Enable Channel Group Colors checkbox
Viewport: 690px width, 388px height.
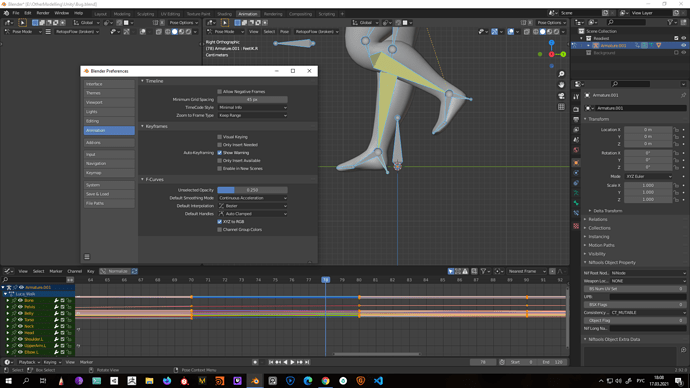220,230
